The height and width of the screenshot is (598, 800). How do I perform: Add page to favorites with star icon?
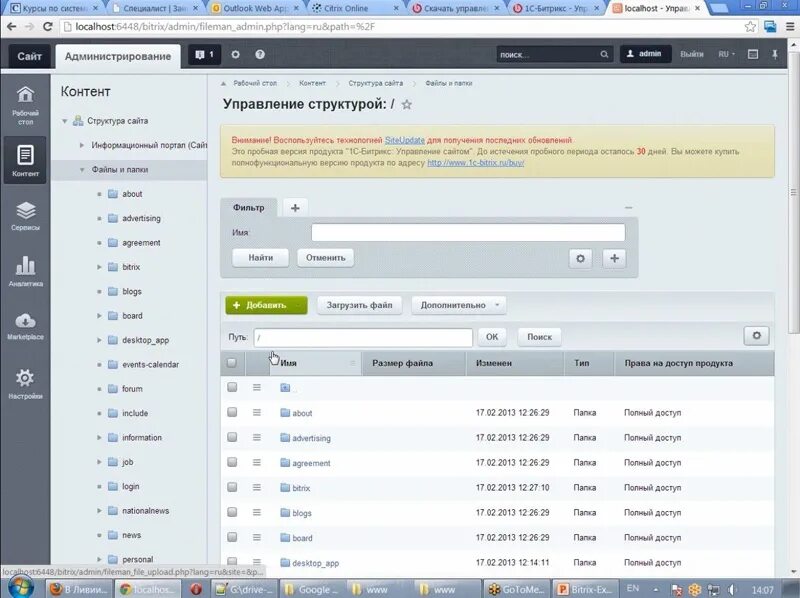pos(407,105)
